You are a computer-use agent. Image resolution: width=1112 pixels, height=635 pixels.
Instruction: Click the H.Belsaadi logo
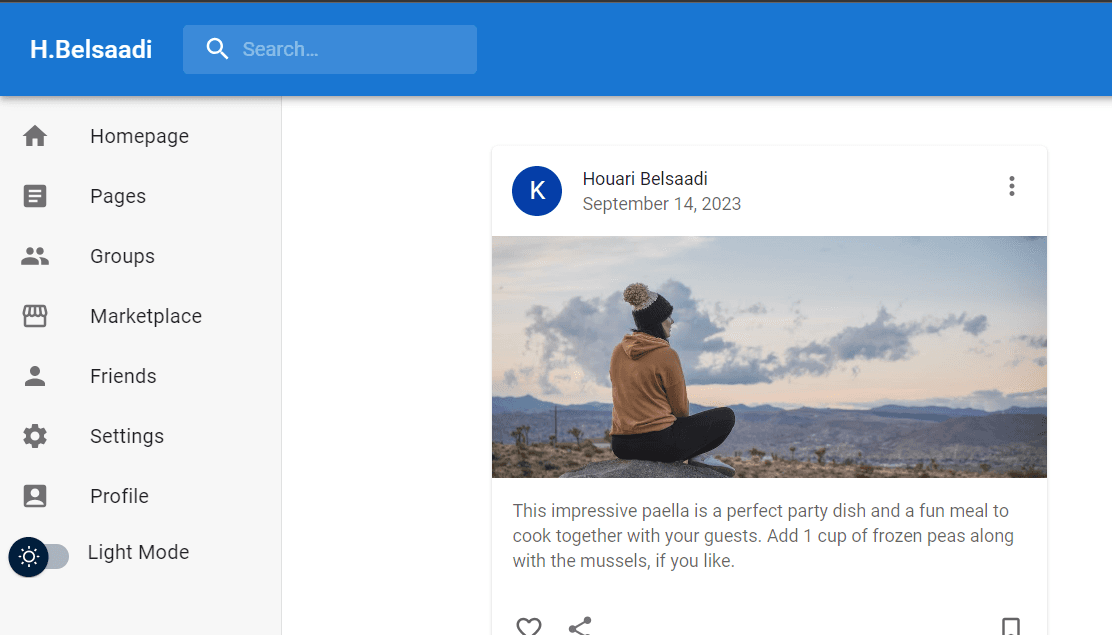(90, 48)
